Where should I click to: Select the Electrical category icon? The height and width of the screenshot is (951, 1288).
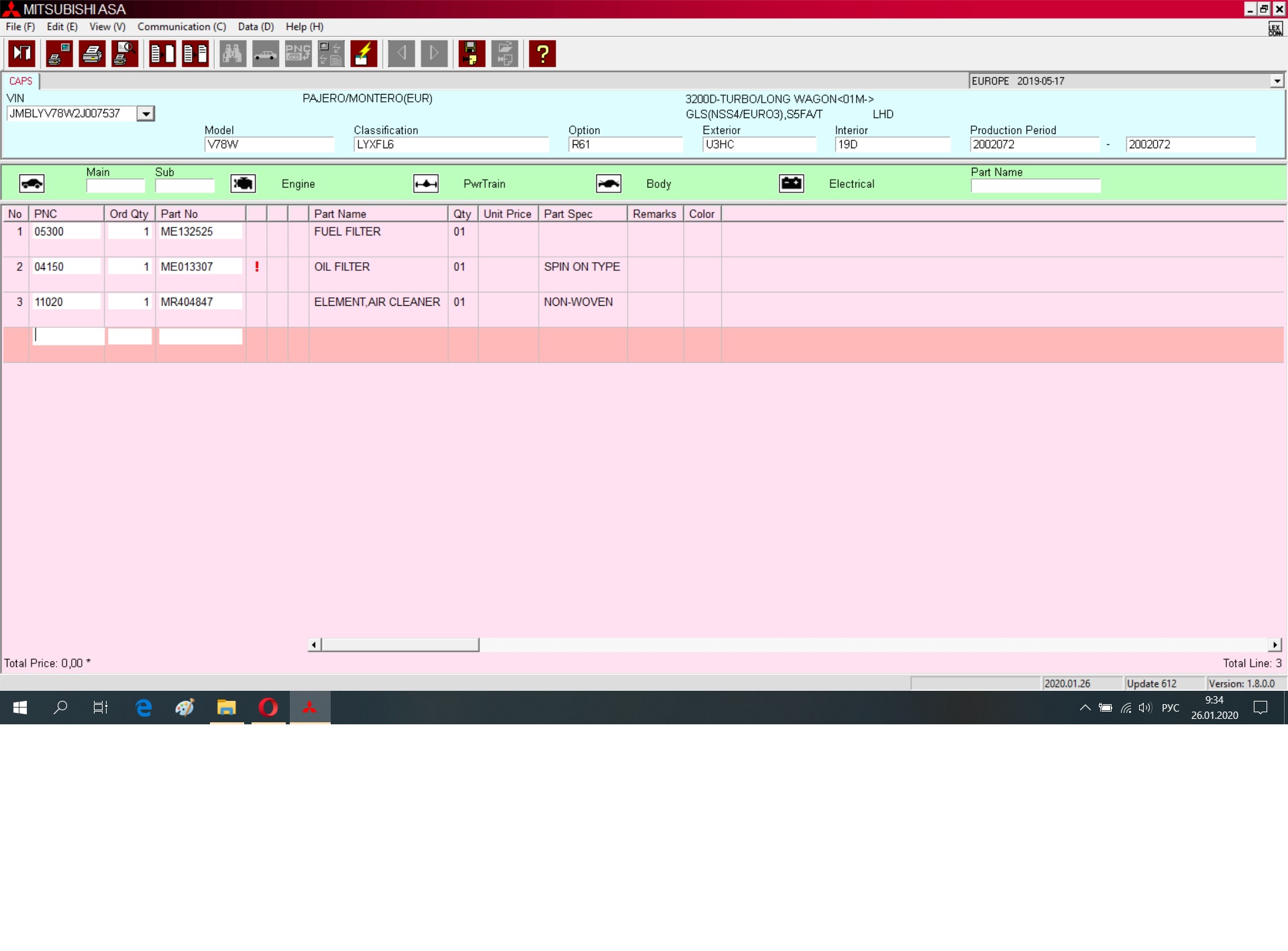click(x=792, y=184)
